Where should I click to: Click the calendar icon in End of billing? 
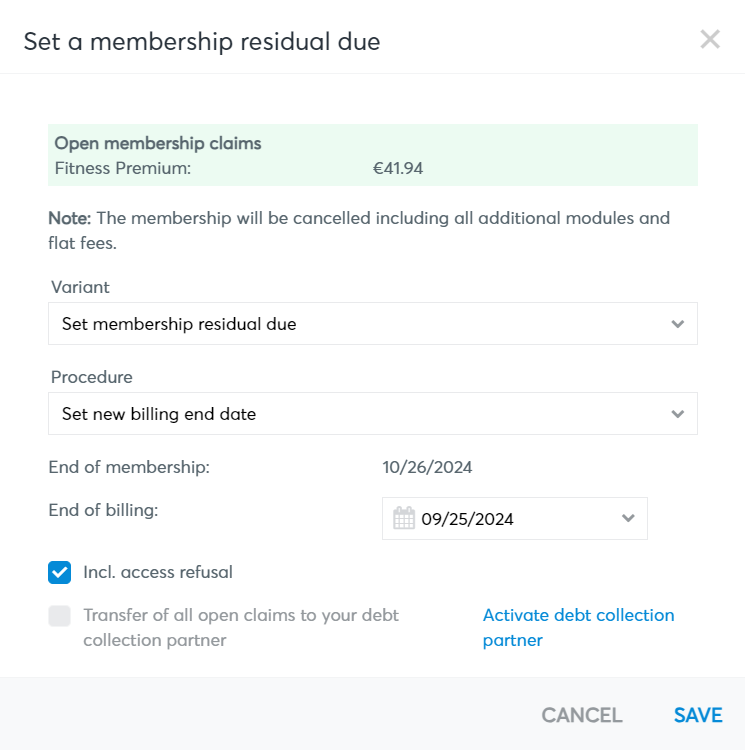404,518
